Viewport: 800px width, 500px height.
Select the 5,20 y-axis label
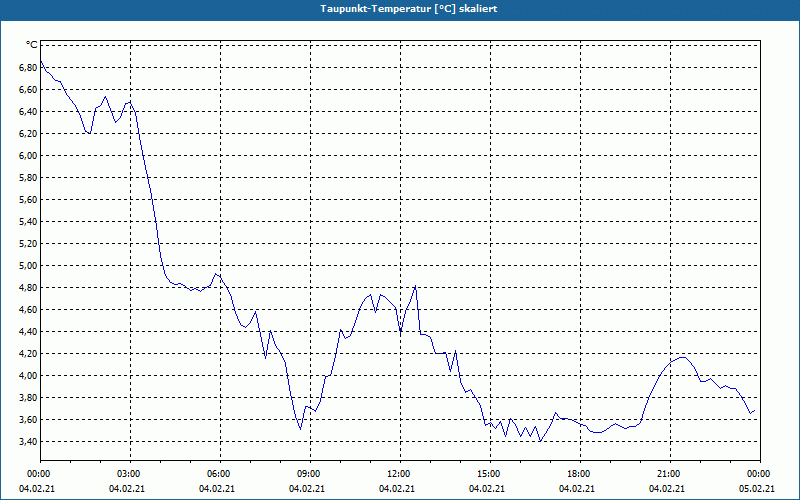28,243
